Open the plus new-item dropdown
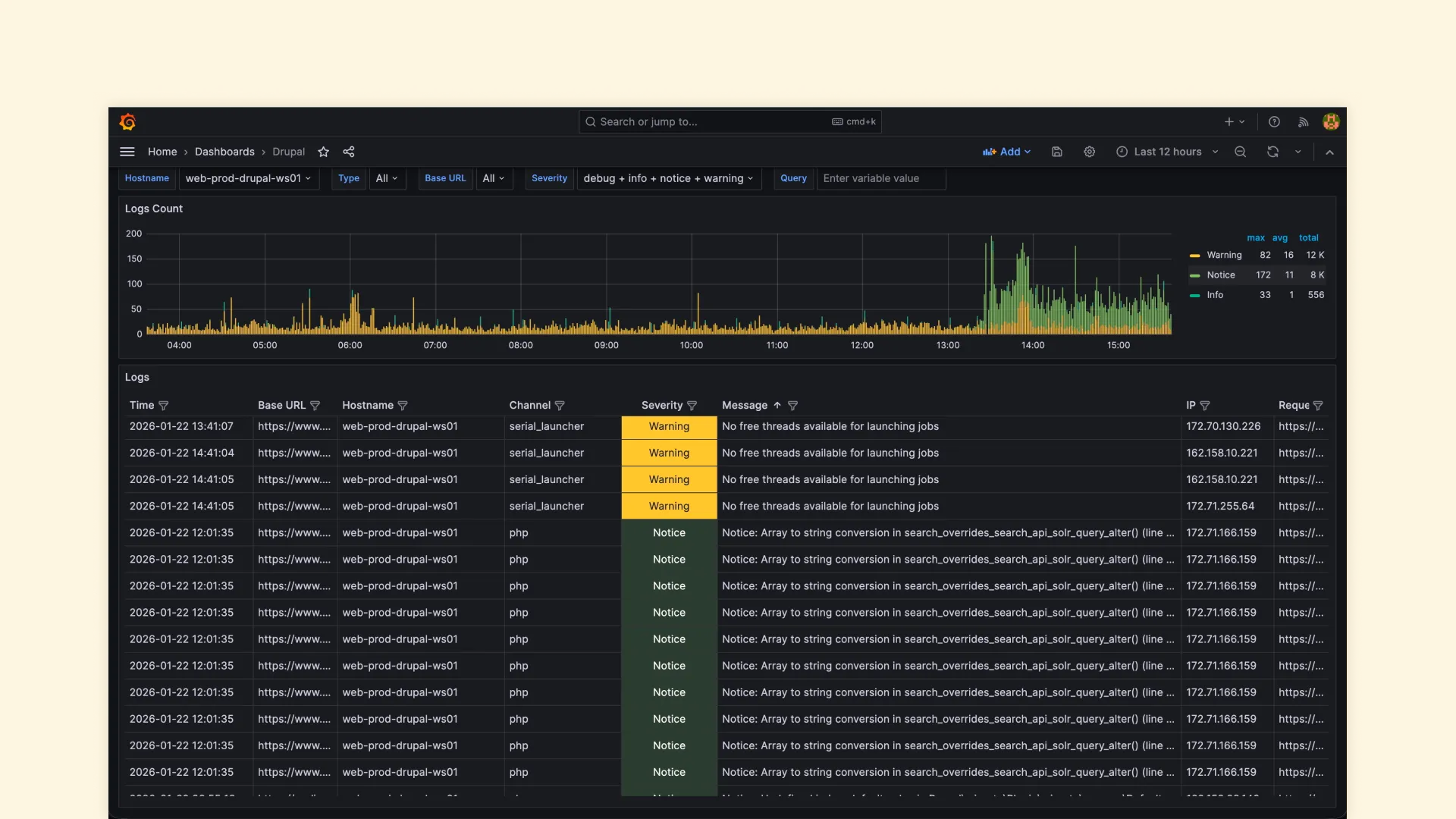1456x819 pixels. pos(1235,122)
